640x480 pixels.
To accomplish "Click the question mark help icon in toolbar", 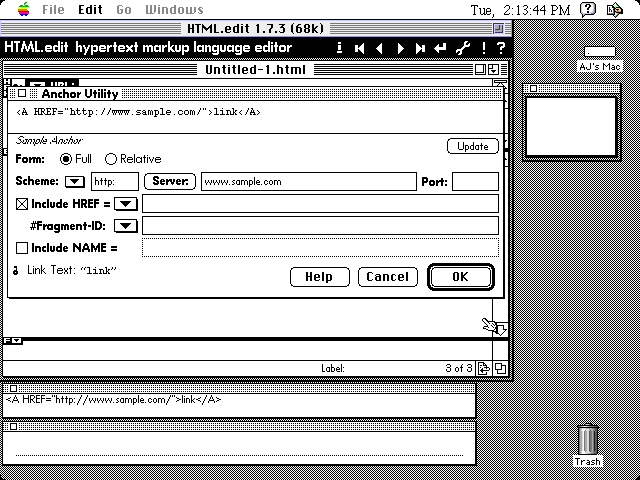I will (x=501, y=48).
